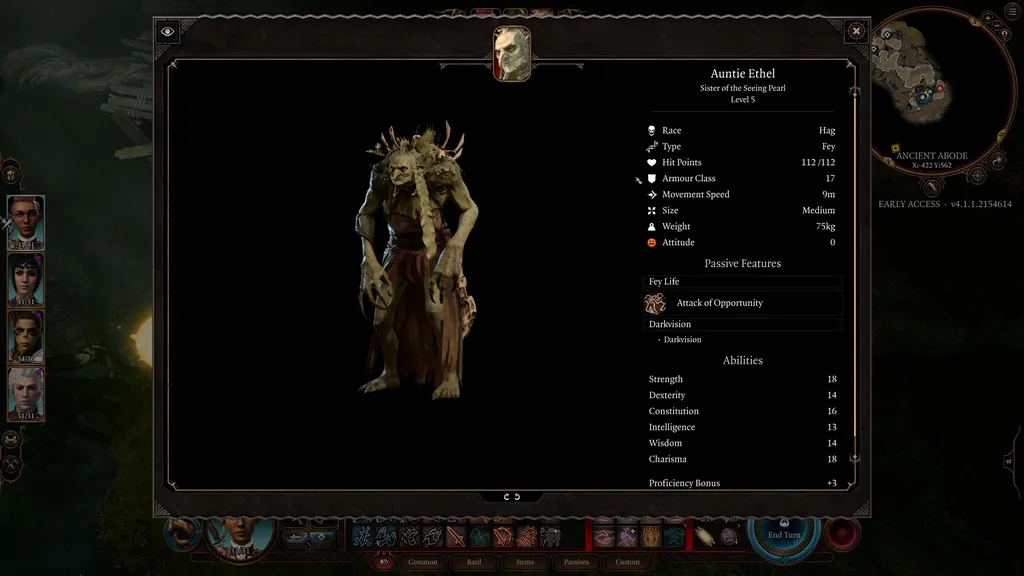Select Auntie Ethel's portrait above the window
The height and width of the screenshot is (576, 1024).
(x=511, y=47)
